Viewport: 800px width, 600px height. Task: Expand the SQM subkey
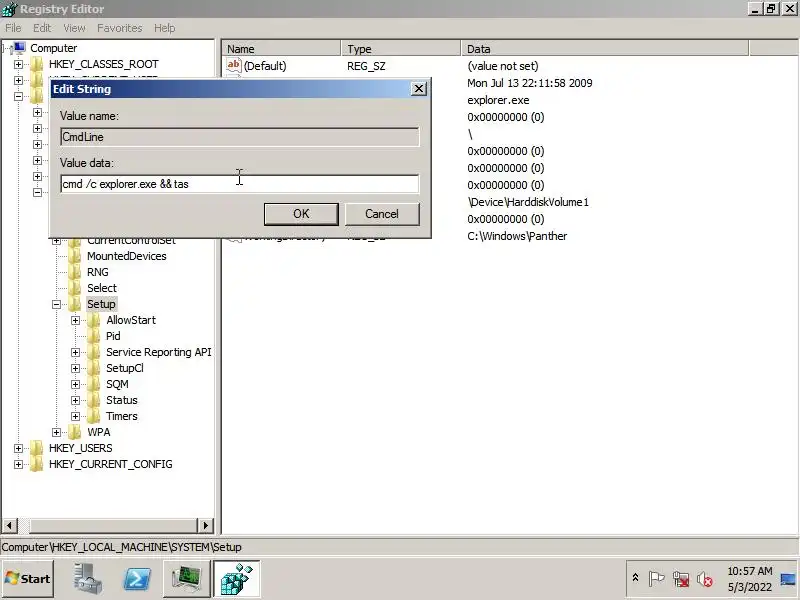pos(76,384)
